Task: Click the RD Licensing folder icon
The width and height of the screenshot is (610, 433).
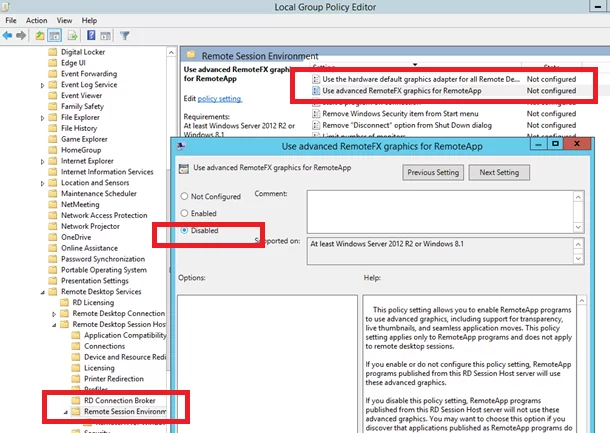Action: [x=64, y=302]
